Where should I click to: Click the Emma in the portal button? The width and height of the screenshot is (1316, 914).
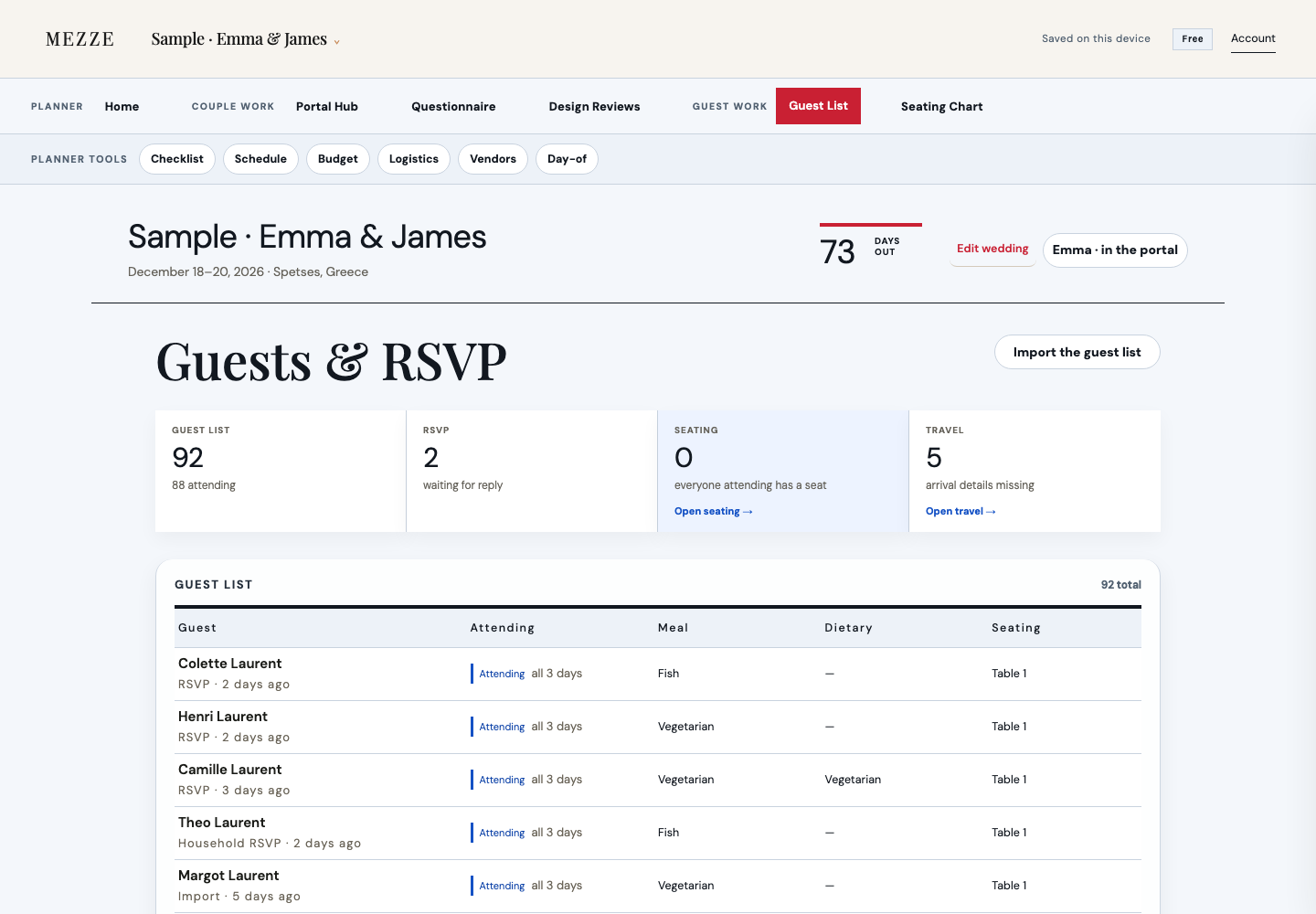tap(1115, 250)
